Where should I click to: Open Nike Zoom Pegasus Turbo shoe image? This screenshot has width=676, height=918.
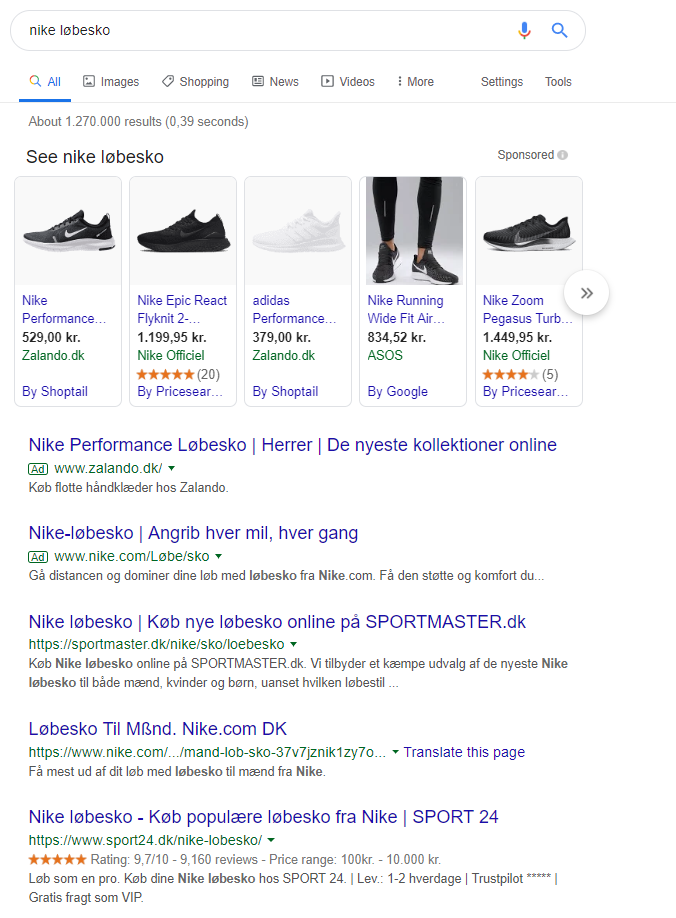529,231
